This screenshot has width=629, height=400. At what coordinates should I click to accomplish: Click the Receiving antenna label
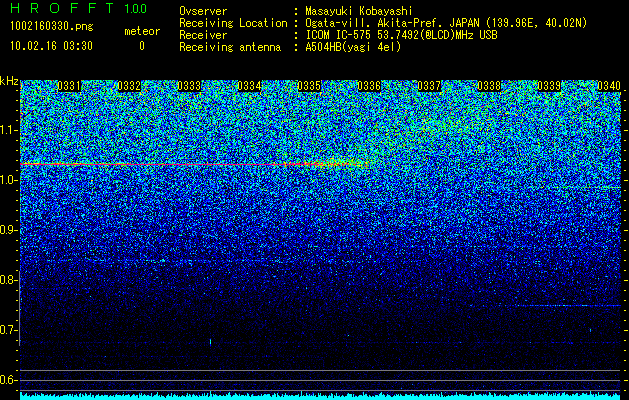230,47
